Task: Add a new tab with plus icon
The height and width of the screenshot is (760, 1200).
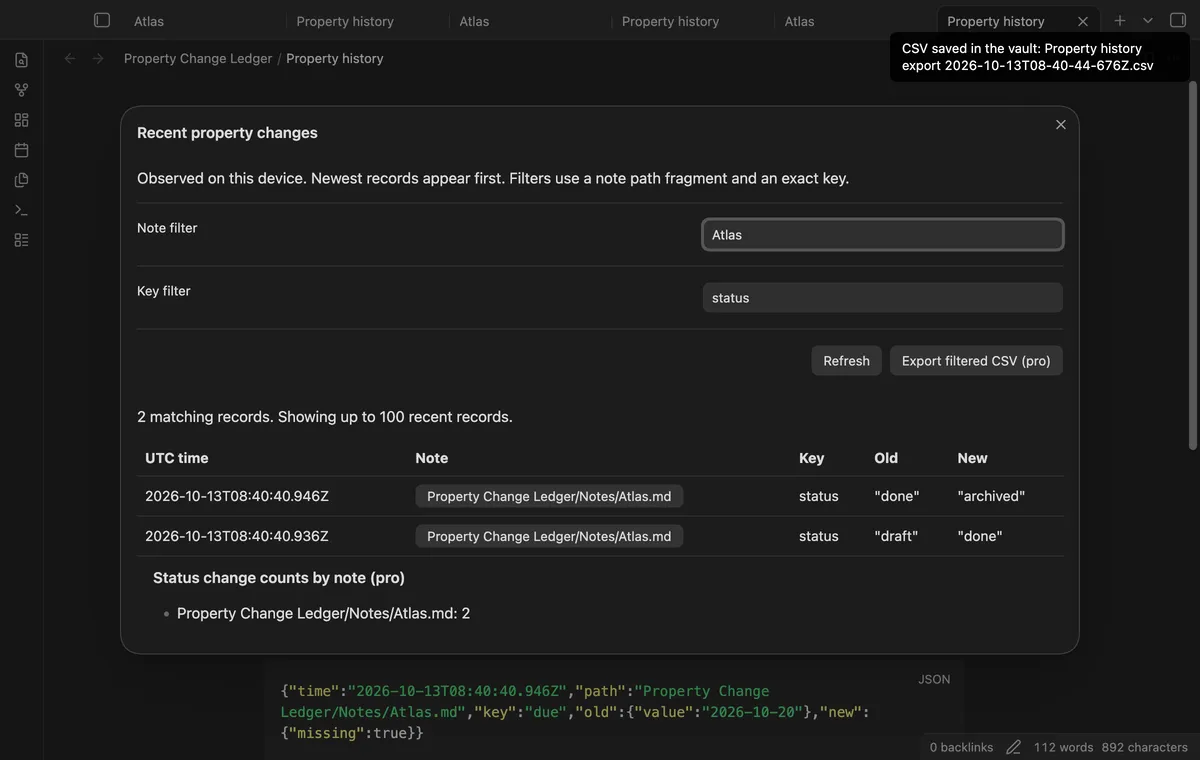Action: [x=1120, y=20]
